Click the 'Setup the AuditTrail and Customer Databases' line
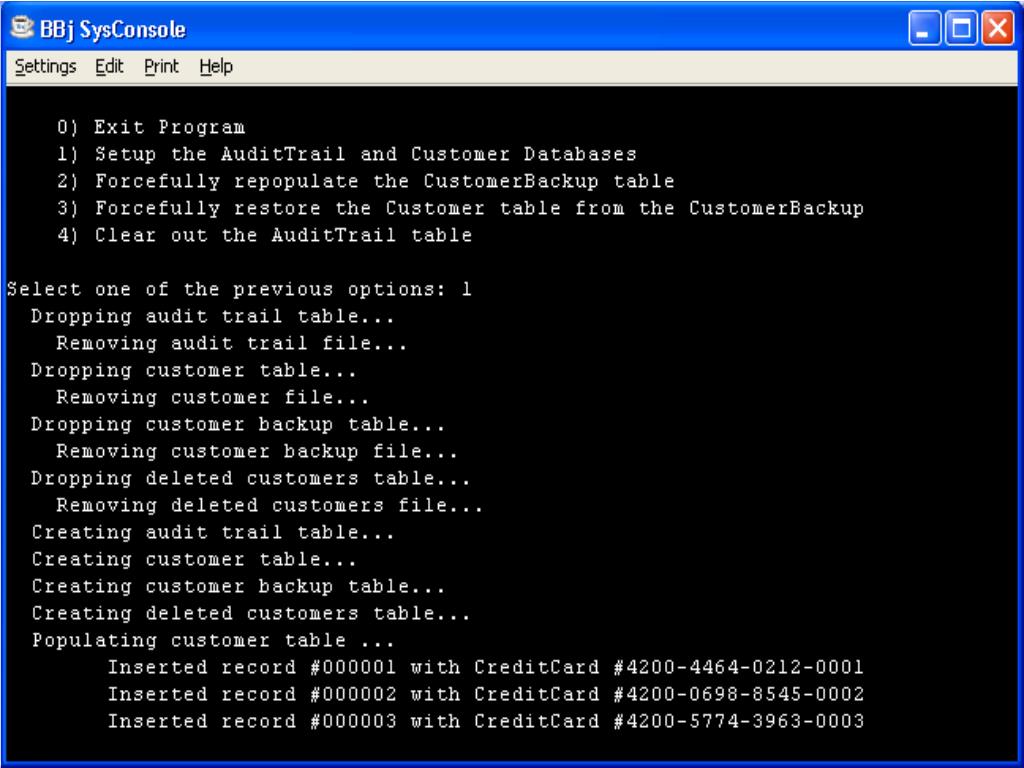 346,154
